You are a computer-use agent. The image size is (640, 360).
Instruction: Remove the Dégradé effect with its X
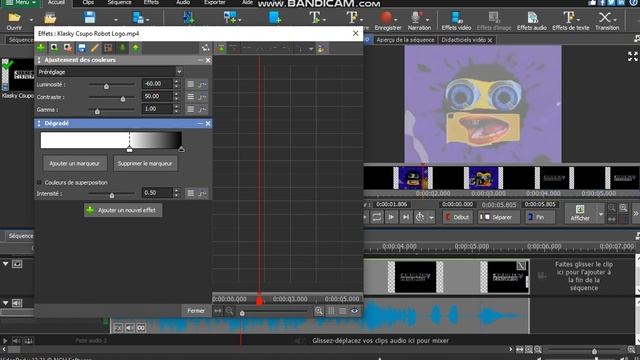[208, 123]
